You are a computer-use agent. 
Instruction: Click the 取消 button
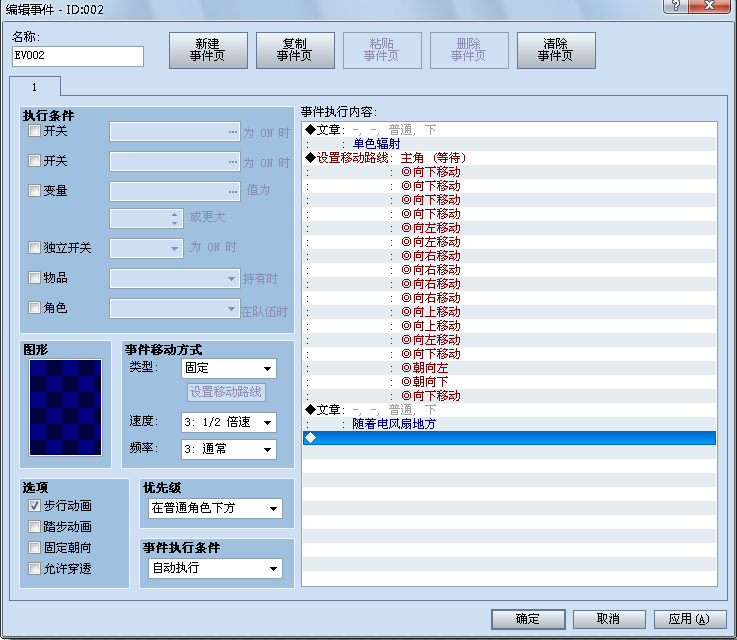[x=609, y=619]
